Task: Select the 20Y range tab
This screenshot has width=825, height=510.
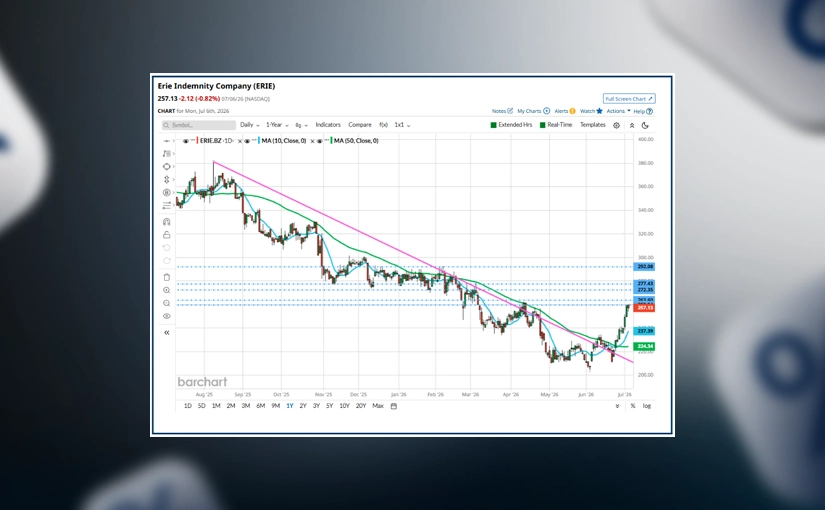Action: click(361, 406)
